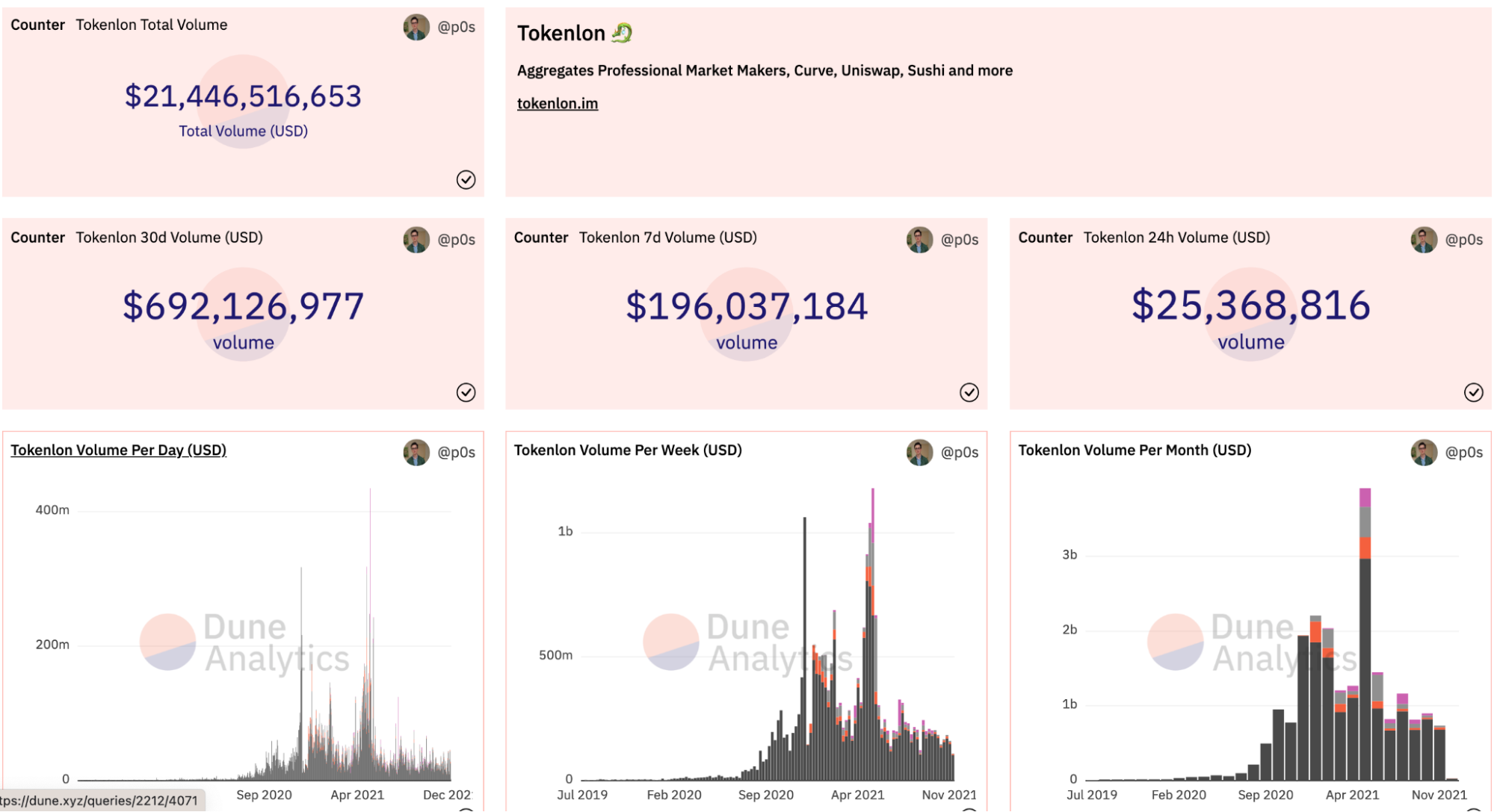Open @p0s avatar on 7d Volume card

click(x=920, y=240)
